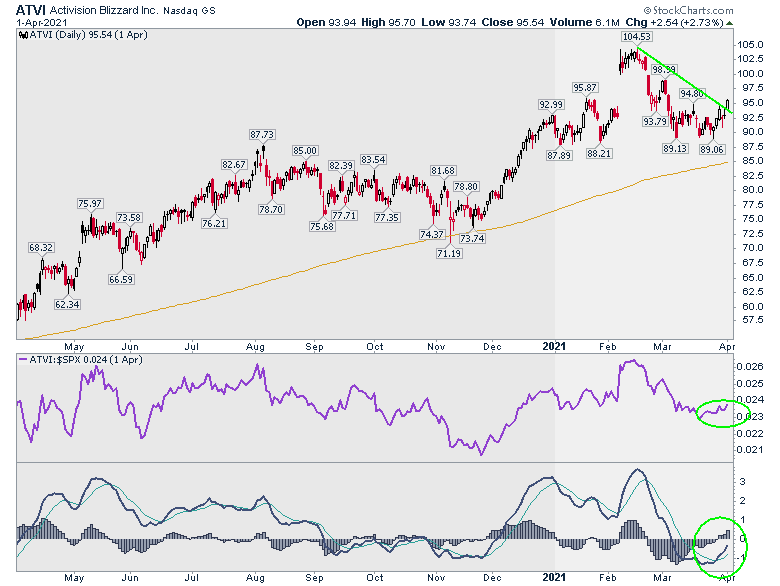This screenshot has width=780, height=586.
Task: Click the Nov label on the price chart axis
Action: click(436, 347)
